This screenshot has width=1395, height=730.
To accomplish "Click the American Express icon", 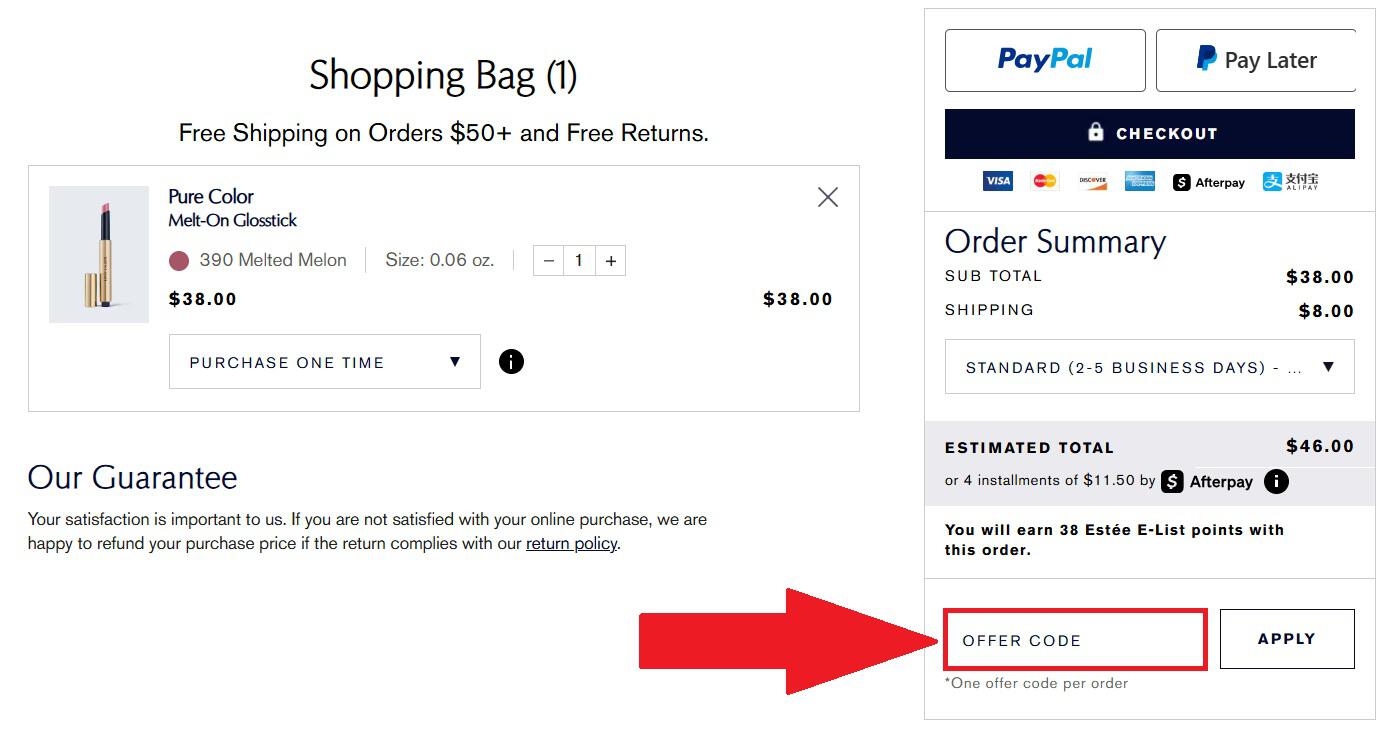I will (1140, 181).
